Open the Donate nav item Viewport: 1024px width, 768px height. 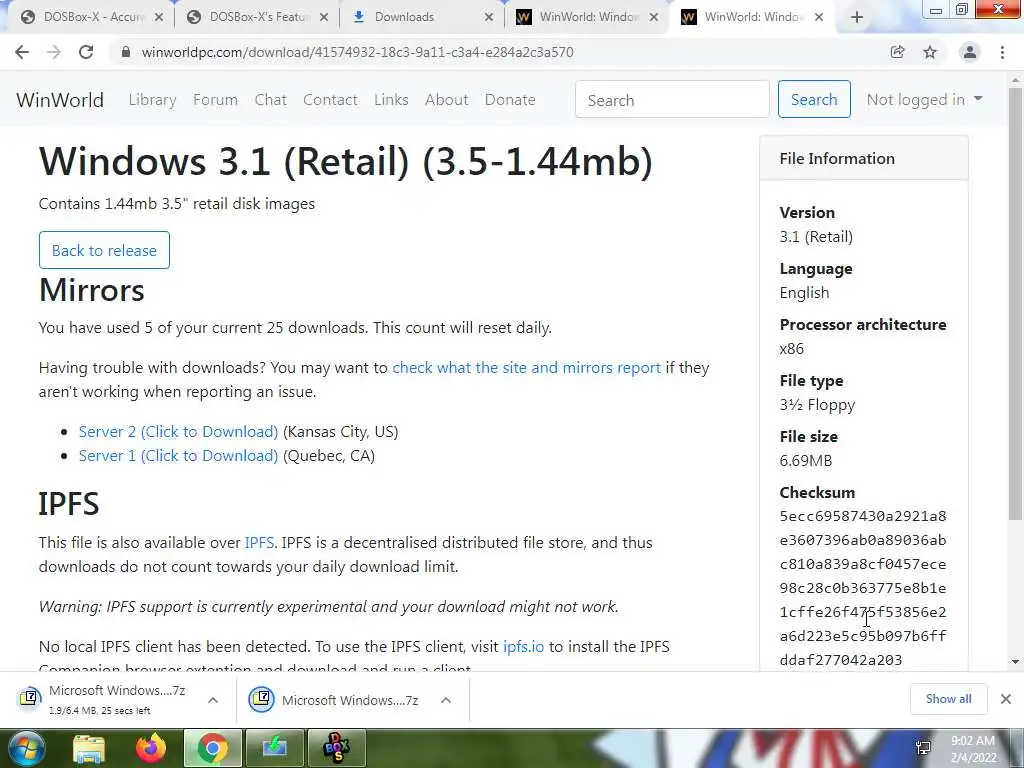tap(510, 100)
